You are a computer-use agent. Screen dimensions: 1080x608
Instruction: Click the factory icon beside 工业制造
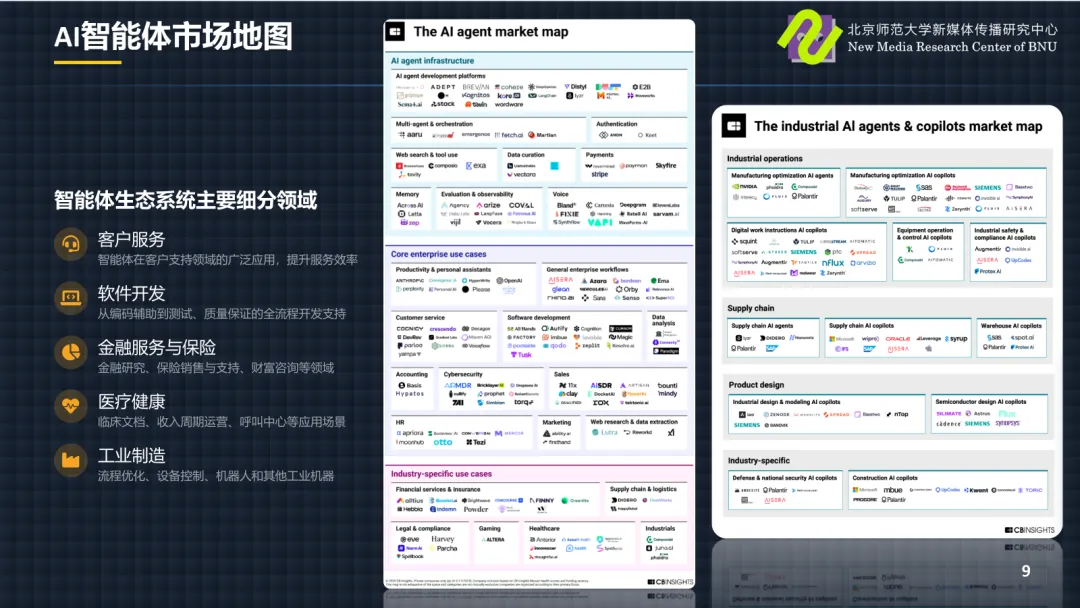[x=70, y=460]
